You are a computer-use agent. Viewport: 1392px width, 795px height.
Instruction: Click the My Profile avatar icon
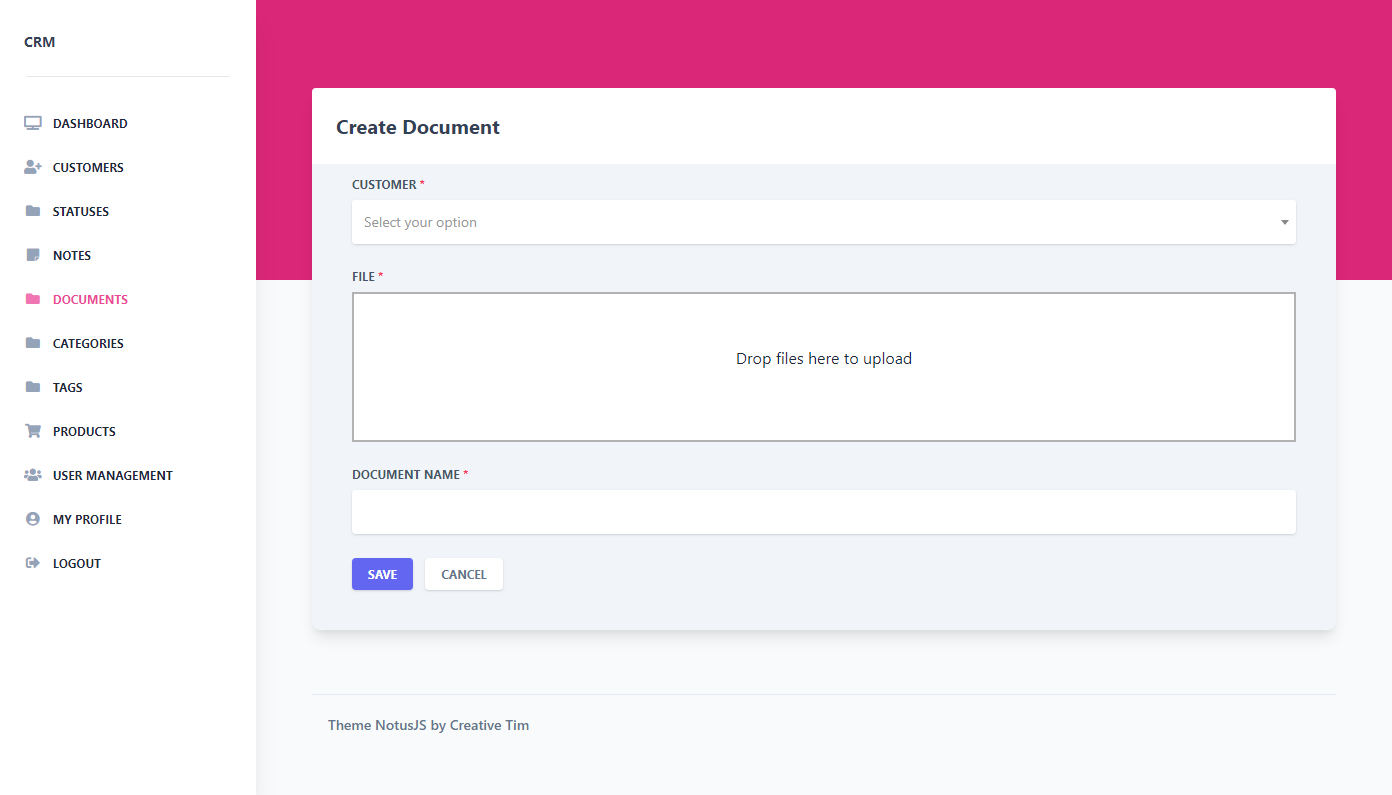(33, 520)
